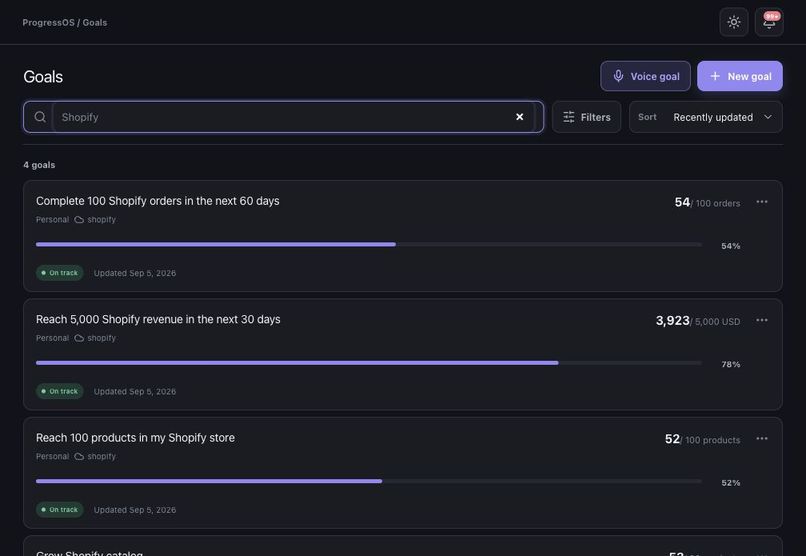Screen dimensions: 806x556
Task: Click the Personal label on the revenue goal
Action: [52, 338]
